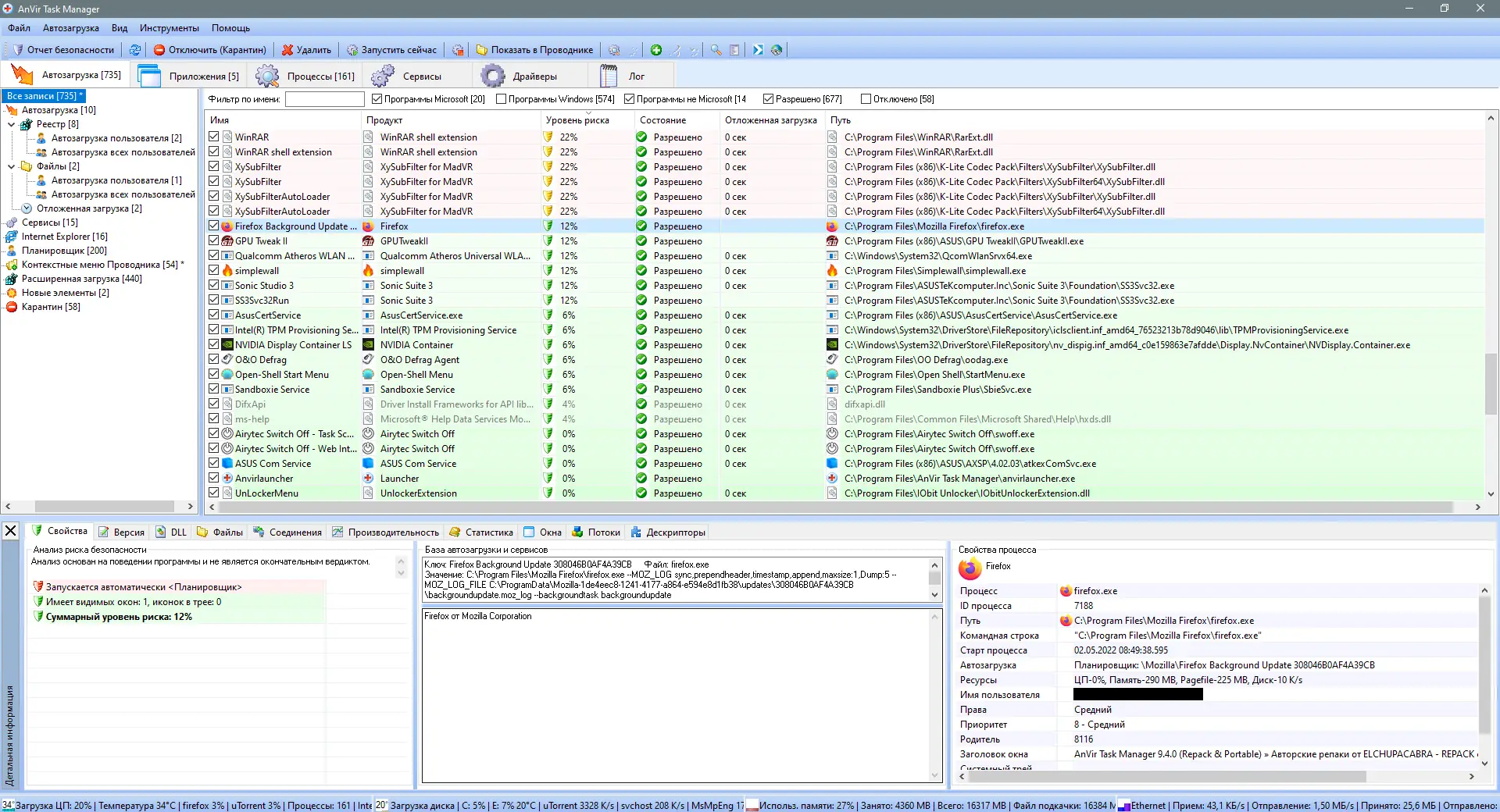
Task: Click the large Firefox logo in process properties
Action: point(970,568)
